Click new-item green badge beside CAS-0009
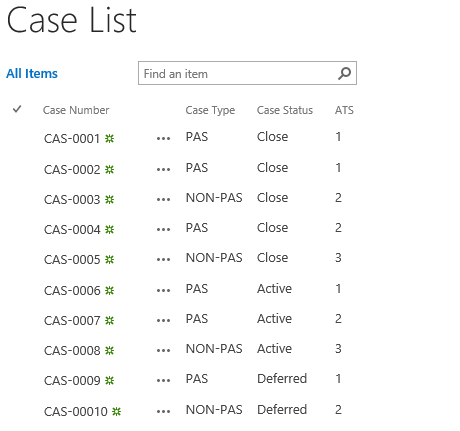The image size is (460, 431). pos(109,380)
